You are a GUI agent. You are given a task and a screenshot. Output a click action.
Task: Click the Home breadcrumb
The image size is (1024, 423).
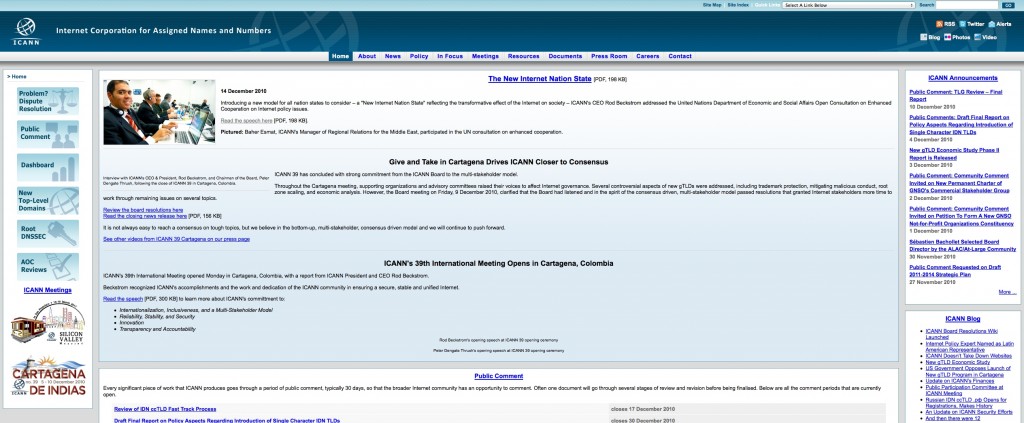tap(19, 77)
